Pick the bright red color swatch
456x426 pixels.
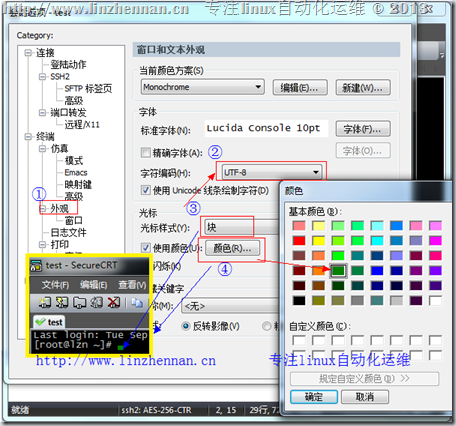point(299,241)
